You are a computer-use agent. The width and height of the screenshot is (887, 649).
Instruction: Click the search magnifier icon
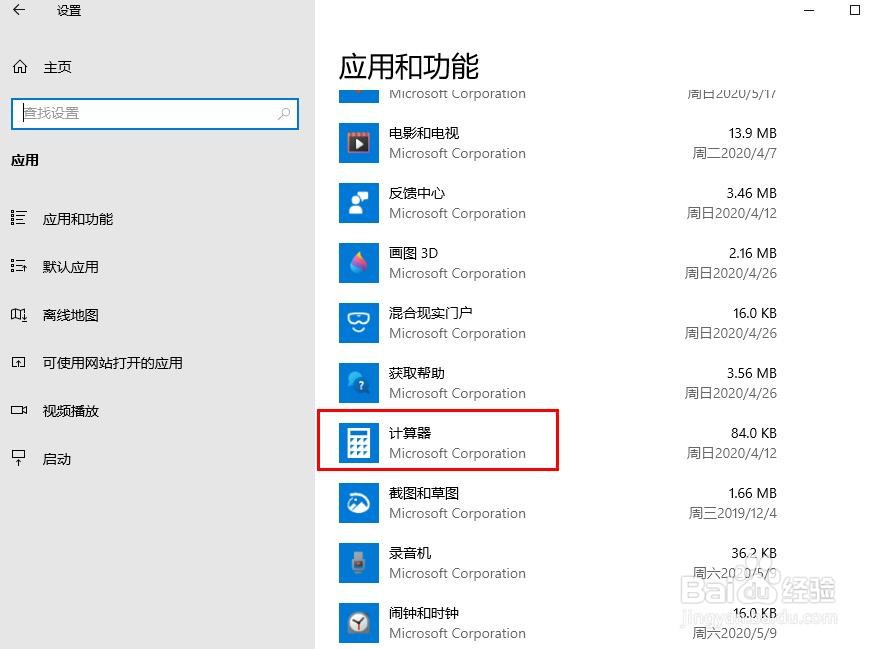point(284,114)
